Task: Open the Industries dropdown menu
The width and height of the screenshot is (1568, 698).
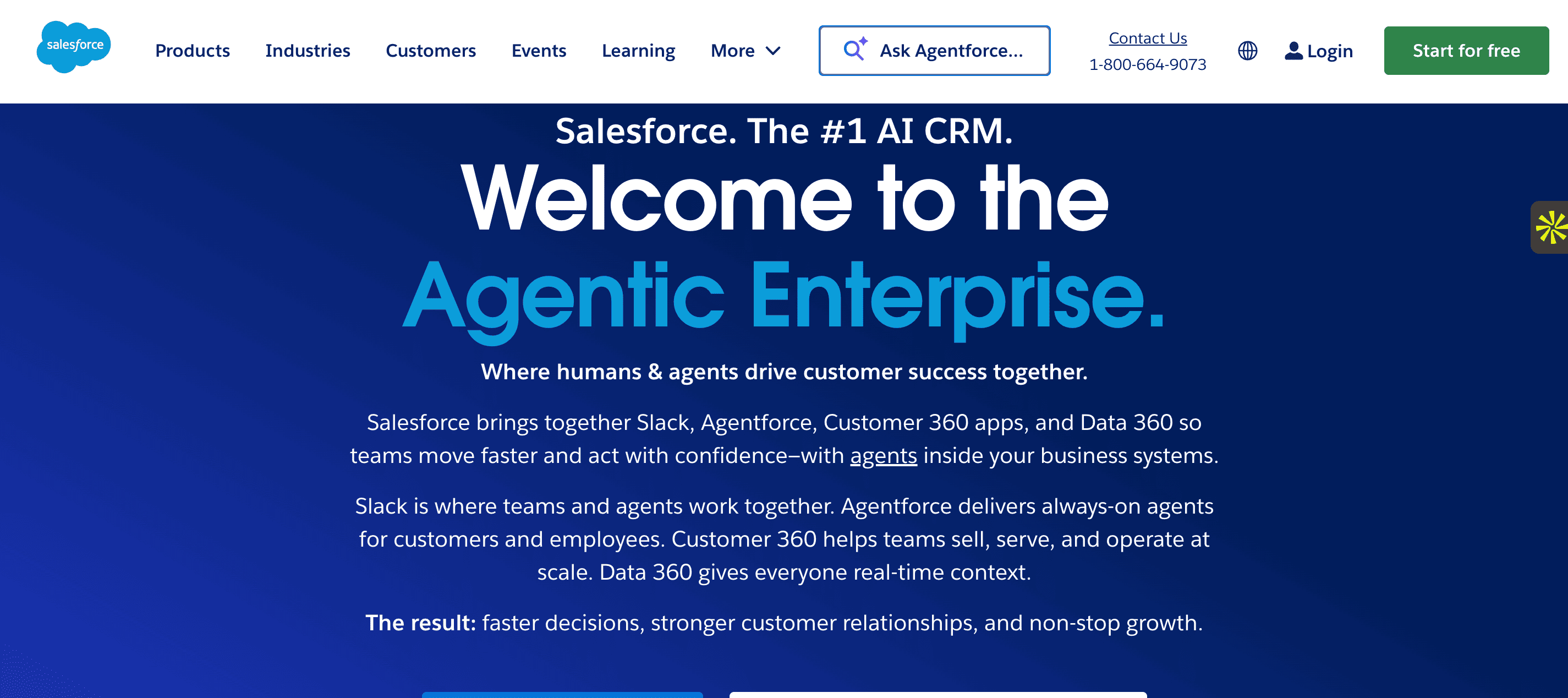Action: click(308, 51)
